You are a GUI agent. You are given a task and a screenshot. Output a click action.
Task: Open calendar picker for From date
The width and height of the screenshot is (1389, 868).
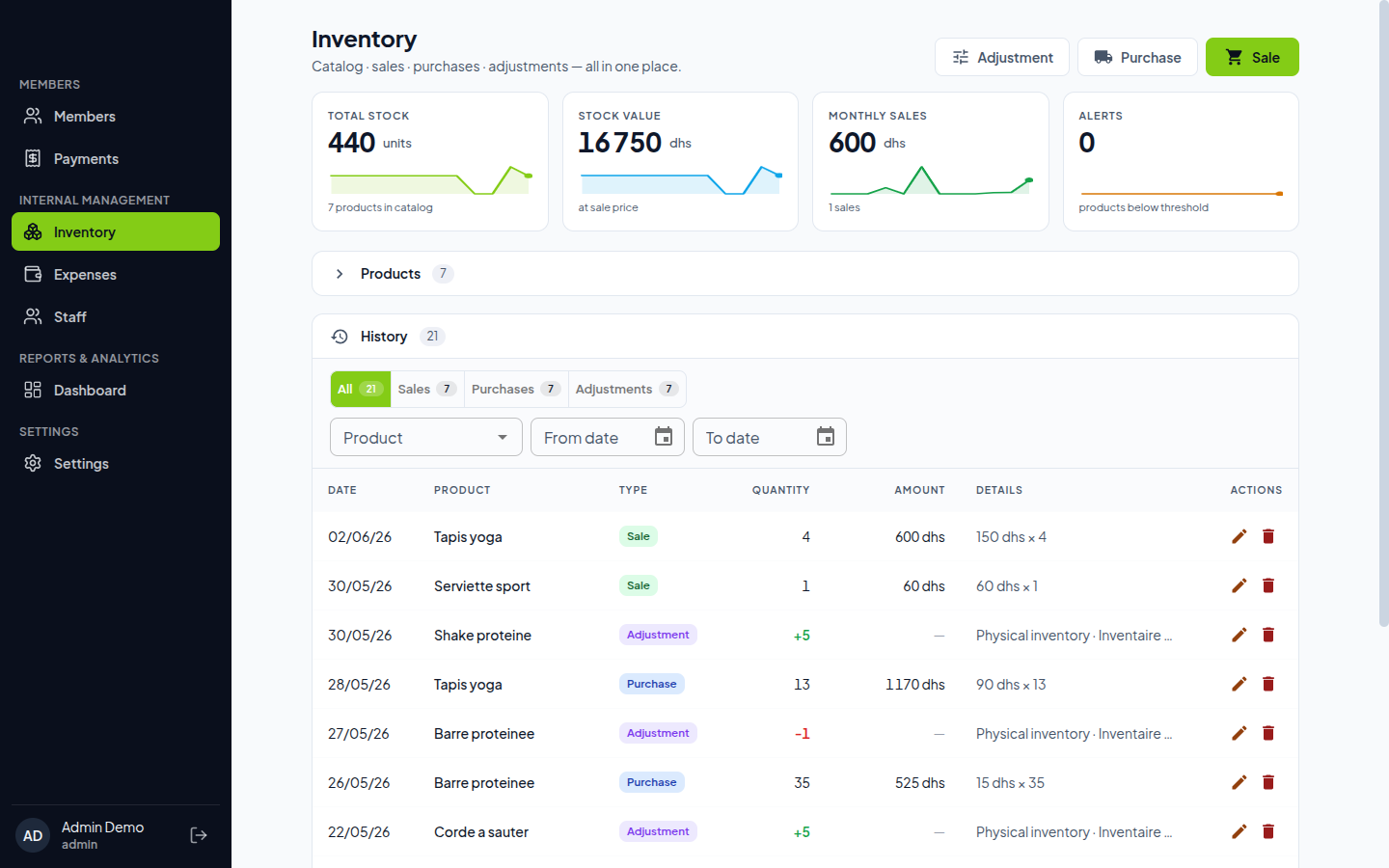click(x=664, y=437)
